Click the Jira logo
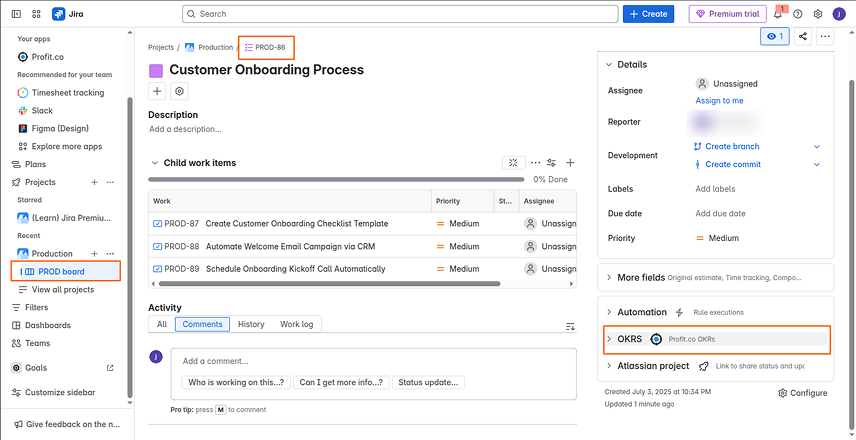856x440 pixels. click(68, 14)
